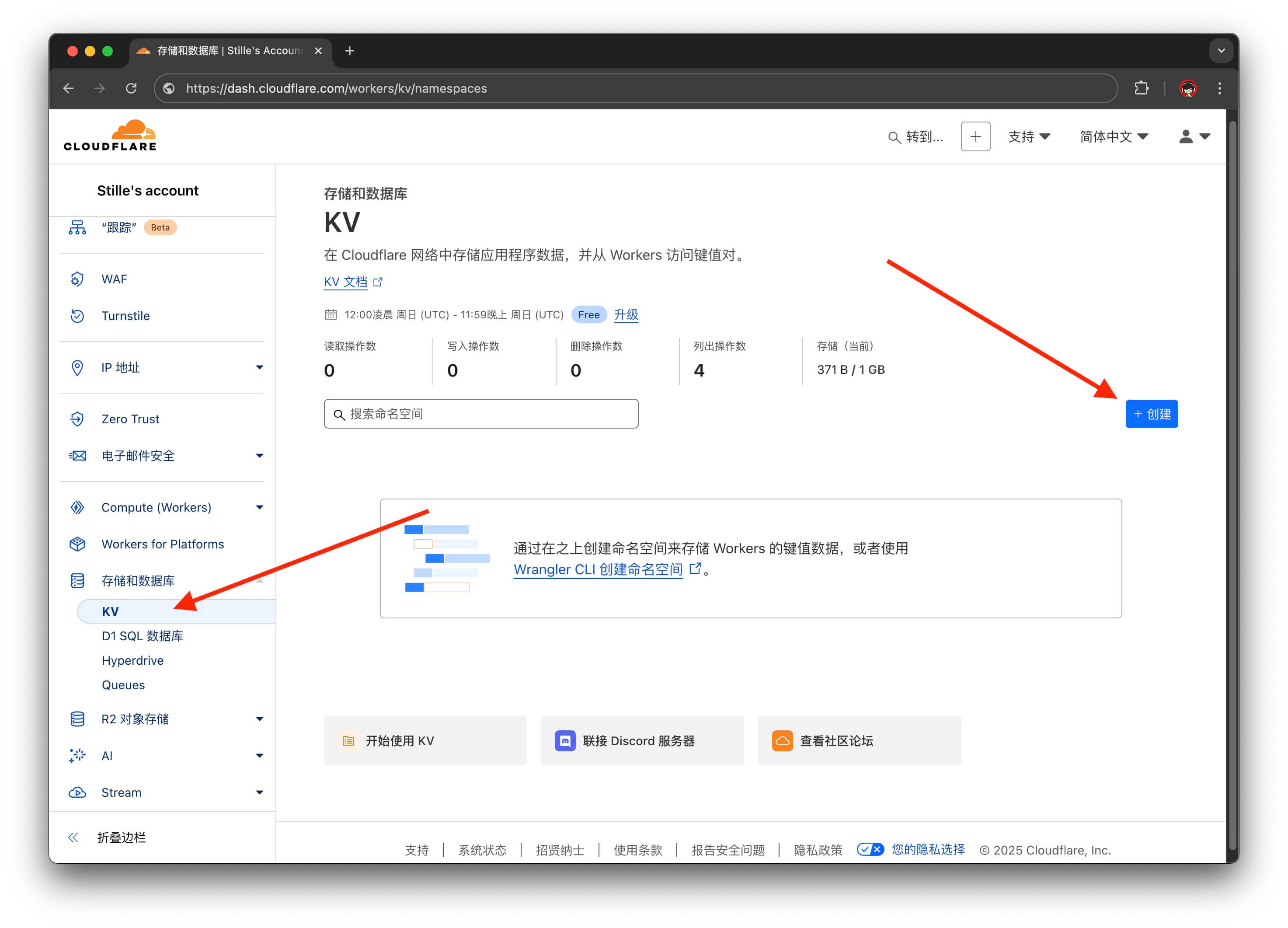1288x928 pixels.
Task: Click the 搜索命名空间 search field
Action: 481,414
